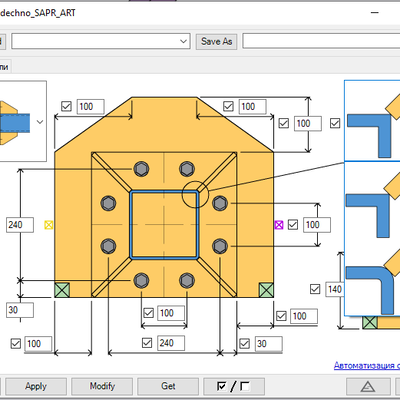
Task: Click green crossed box at plate's bottom-right corner
Action: click(266, 290)
